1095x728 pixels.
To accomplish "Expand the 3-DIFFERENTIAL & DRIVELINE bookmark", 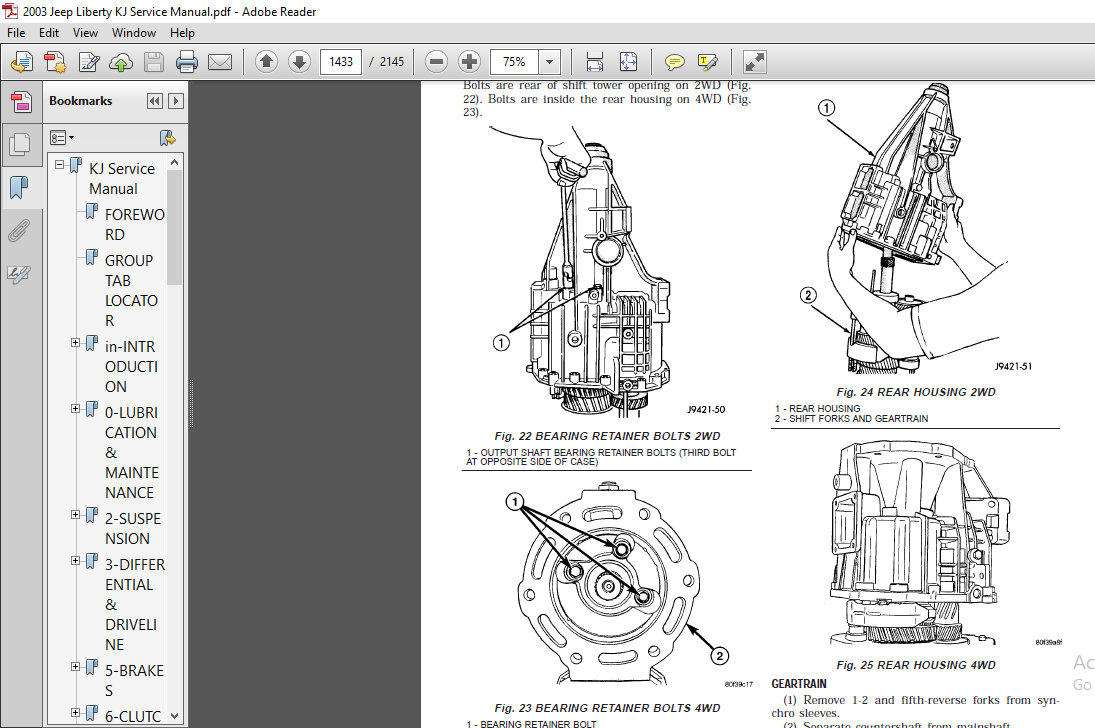I will 75,560.
